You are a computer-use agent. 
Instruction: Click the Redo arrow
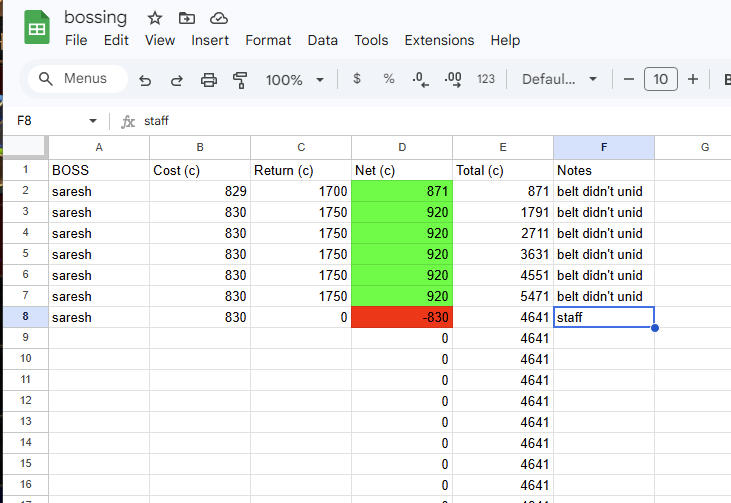click(x=177, y=80)
